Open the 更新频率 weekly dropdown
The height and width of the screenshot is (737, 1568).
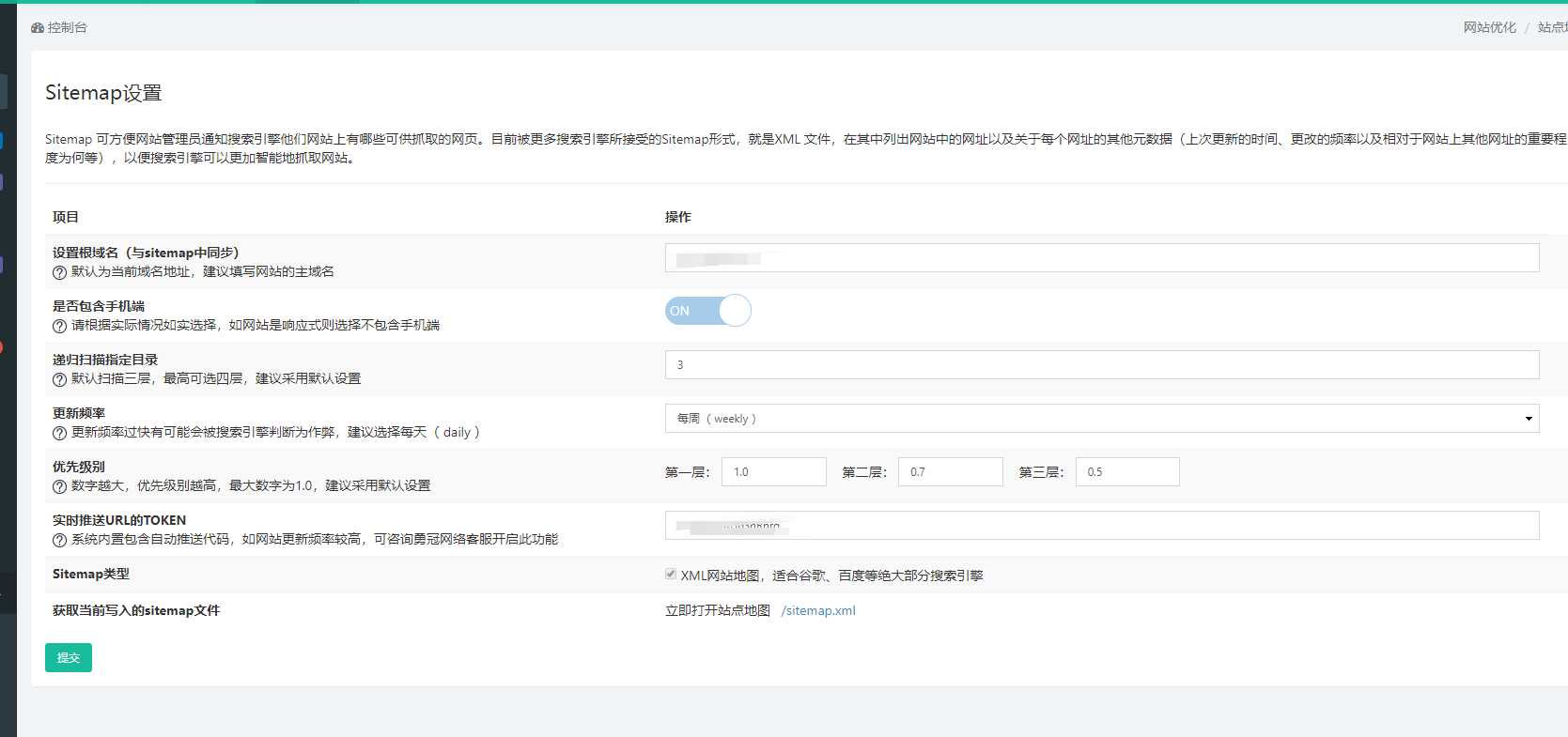1102,418
